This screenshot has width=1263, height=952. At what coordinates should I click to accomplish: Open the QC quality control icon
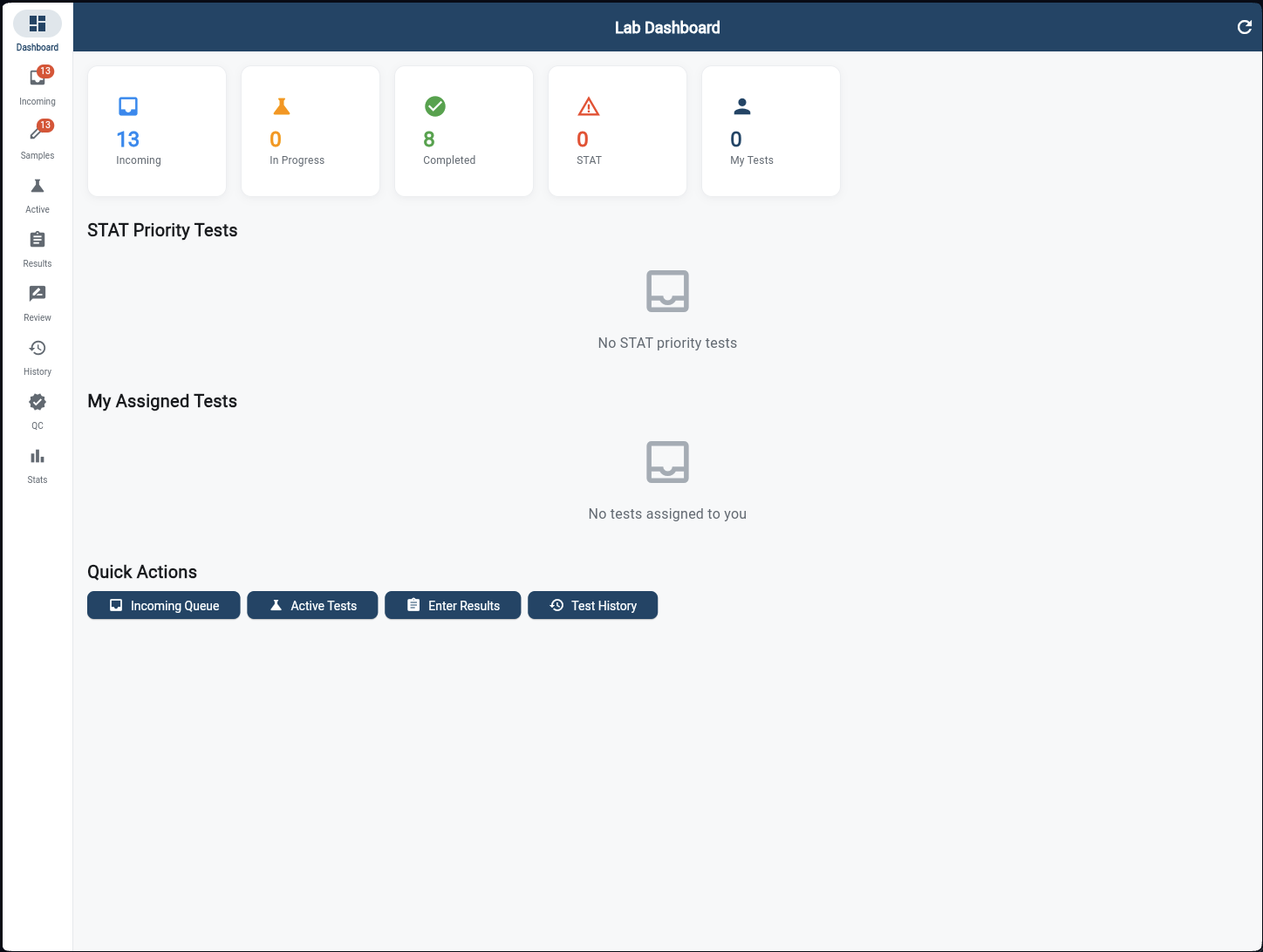[37, 408]
